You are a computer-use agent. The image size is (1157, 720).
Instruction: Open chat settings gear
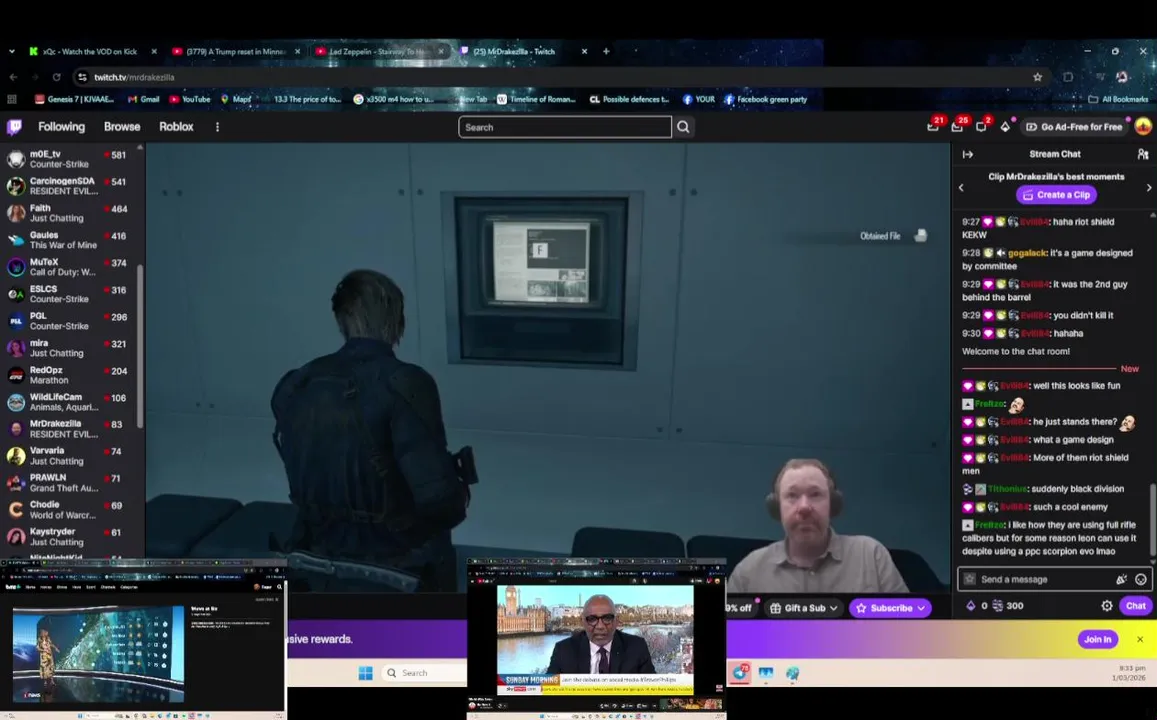(1107, 606)
